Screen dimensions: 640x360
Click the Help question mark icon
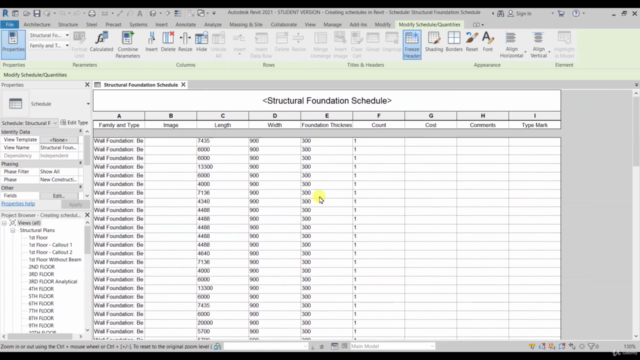576,13
